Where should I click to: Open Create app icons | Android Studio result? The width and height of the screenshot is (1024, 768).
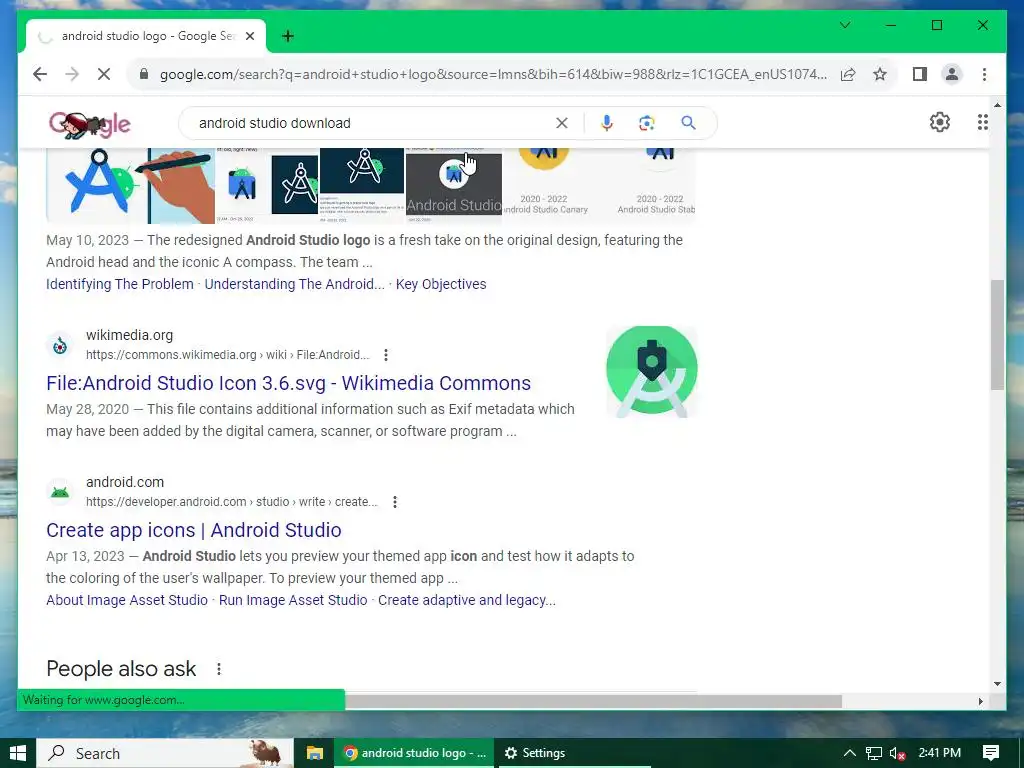193,530
